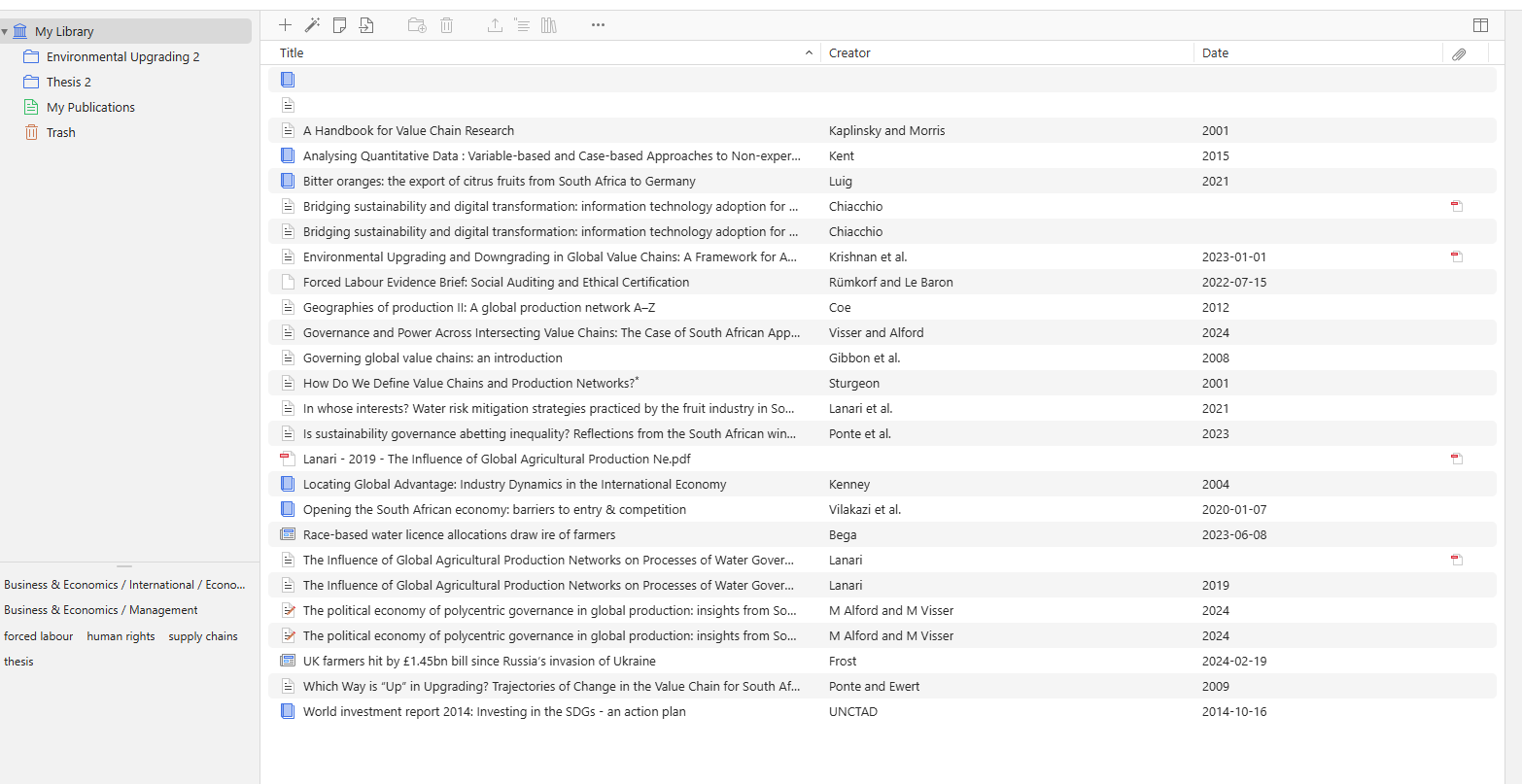This screenshot has height=784, width=1522.
Task: Click PDF attachment icon for Krishnan et al.
Action: pos(1456,256)
